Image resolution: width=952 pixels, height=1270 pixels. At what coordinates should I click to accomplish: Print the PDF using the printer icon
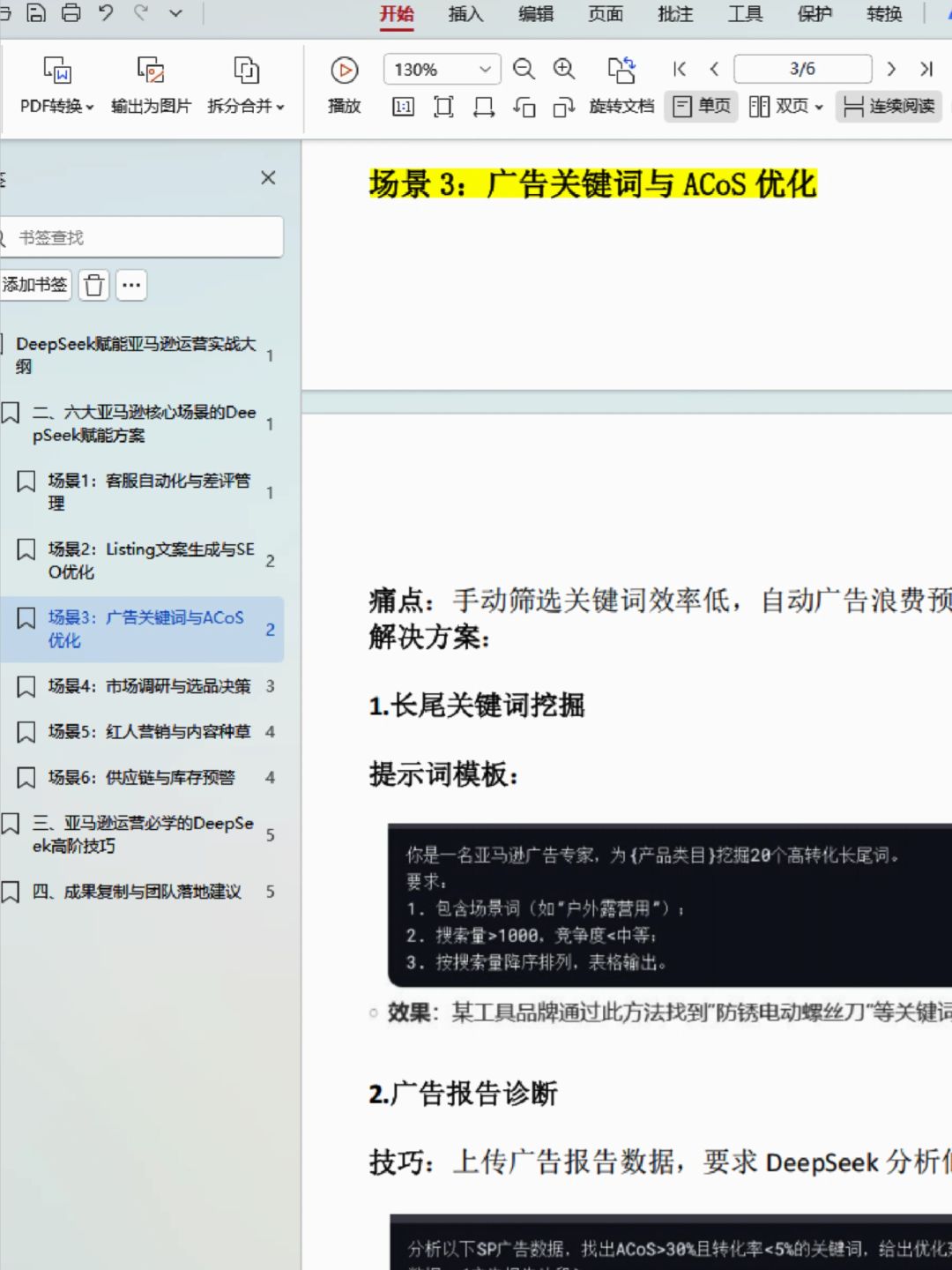[x=71, y=13]
